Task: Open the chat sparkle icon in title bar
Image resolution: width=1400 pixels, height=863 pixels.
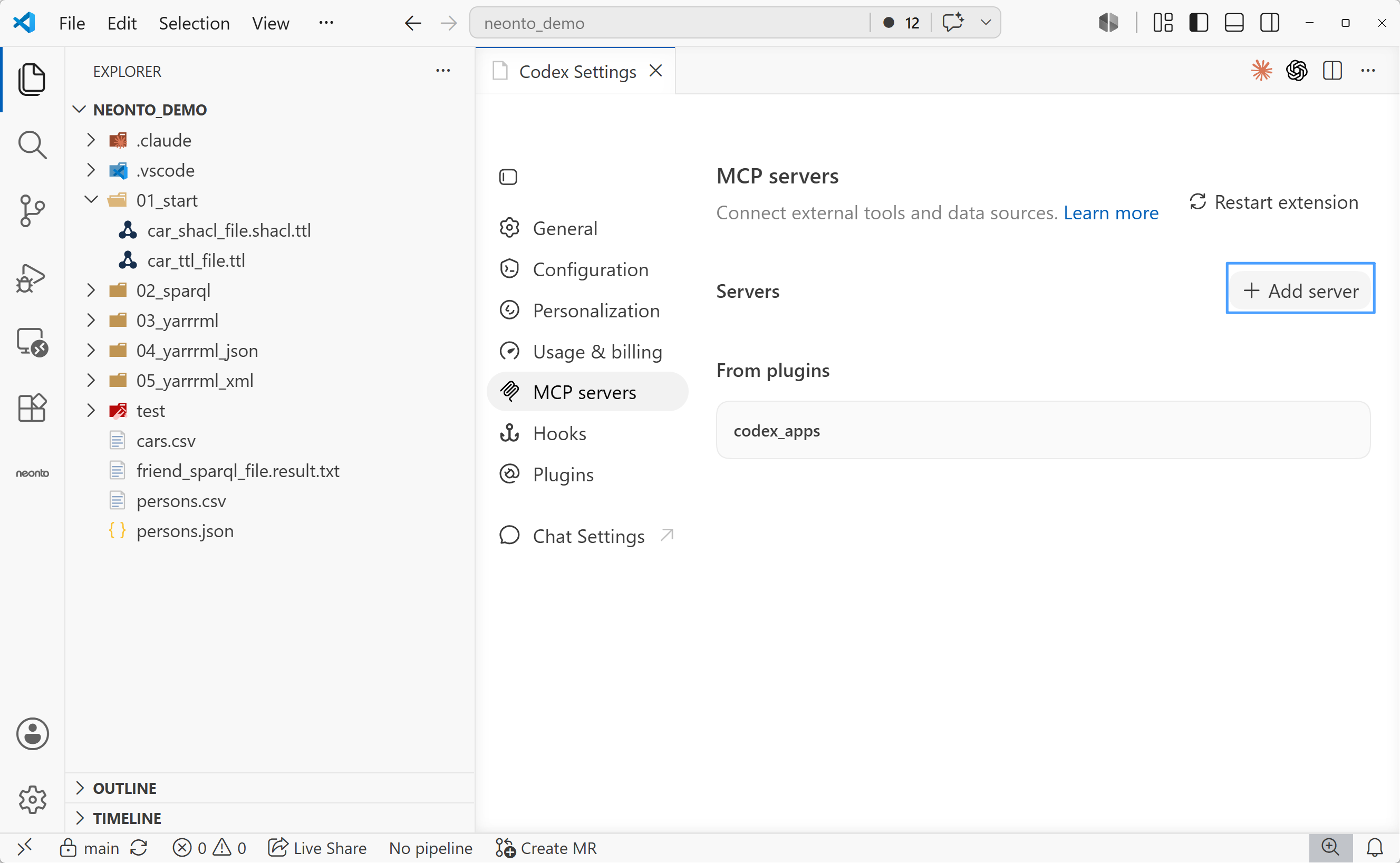Action: (953, 23)
